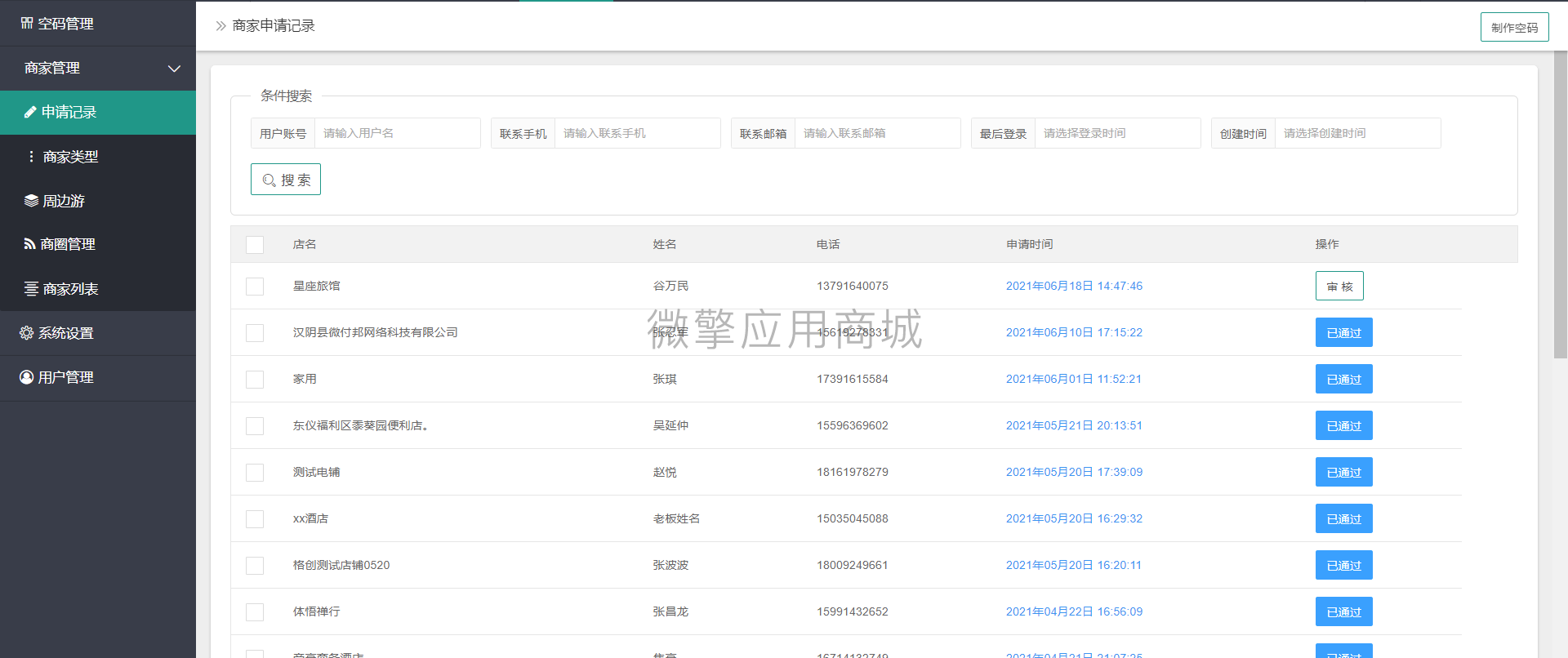Click the three-dot icon beside 商家类型

(x=31, y=156)
